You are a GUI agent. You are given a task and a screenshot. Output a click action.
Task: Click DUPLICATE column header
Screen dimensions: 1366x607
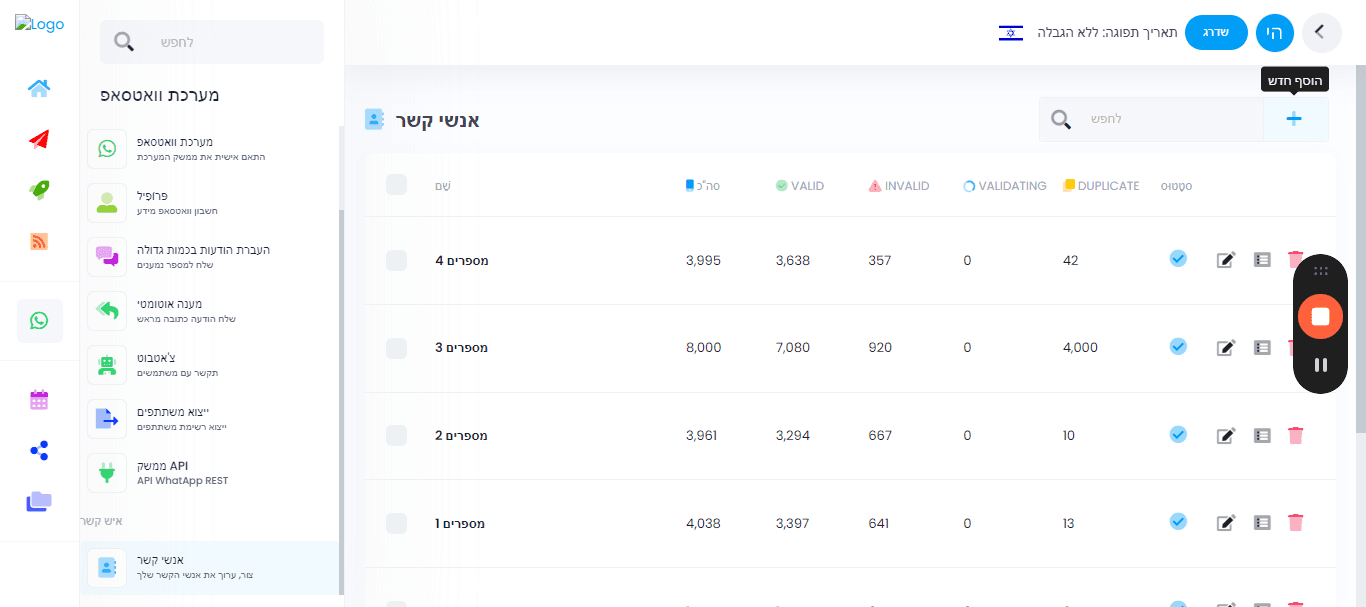pos(1101,186)
